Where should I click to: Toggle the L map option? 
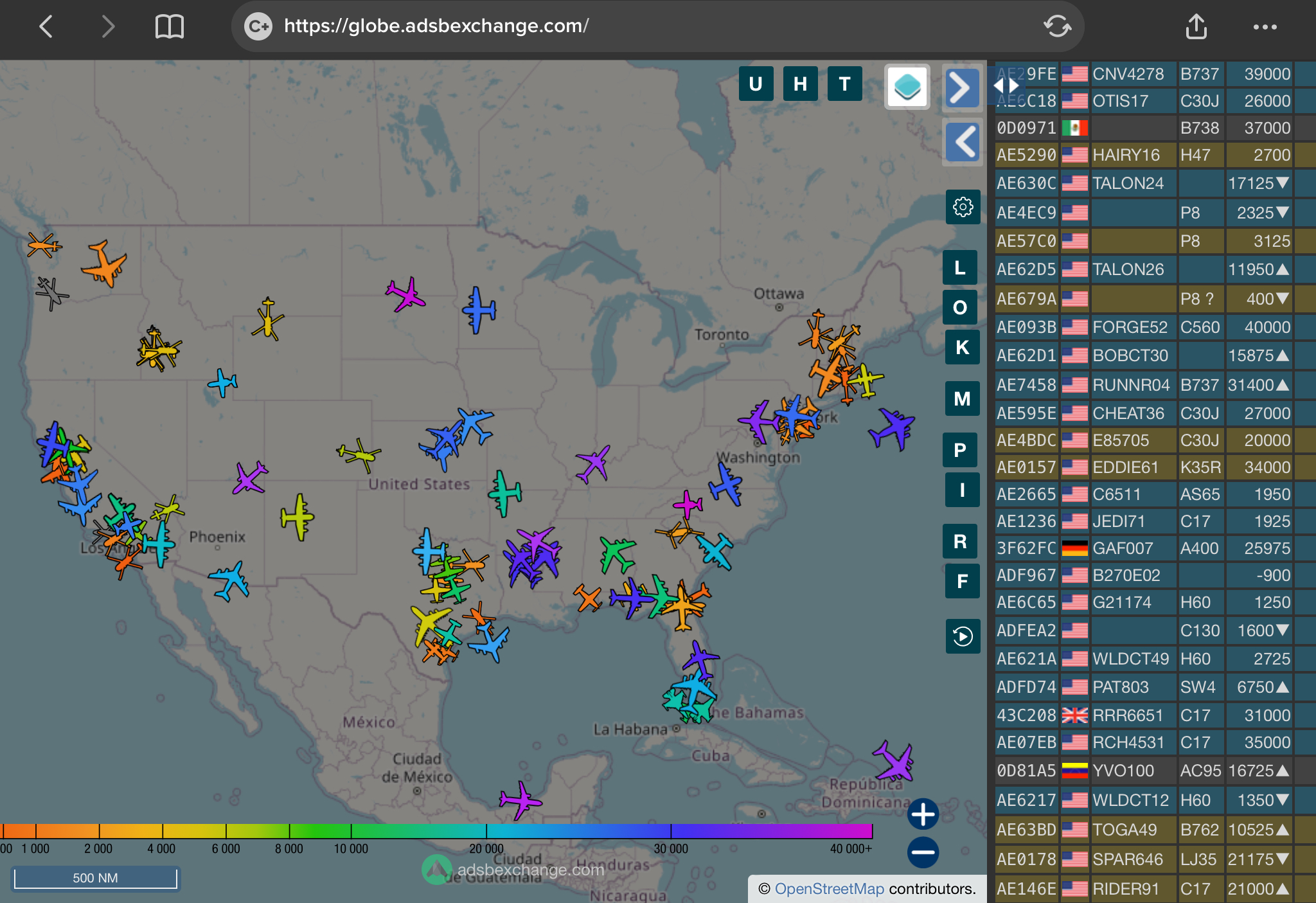(x=960, y=267)
